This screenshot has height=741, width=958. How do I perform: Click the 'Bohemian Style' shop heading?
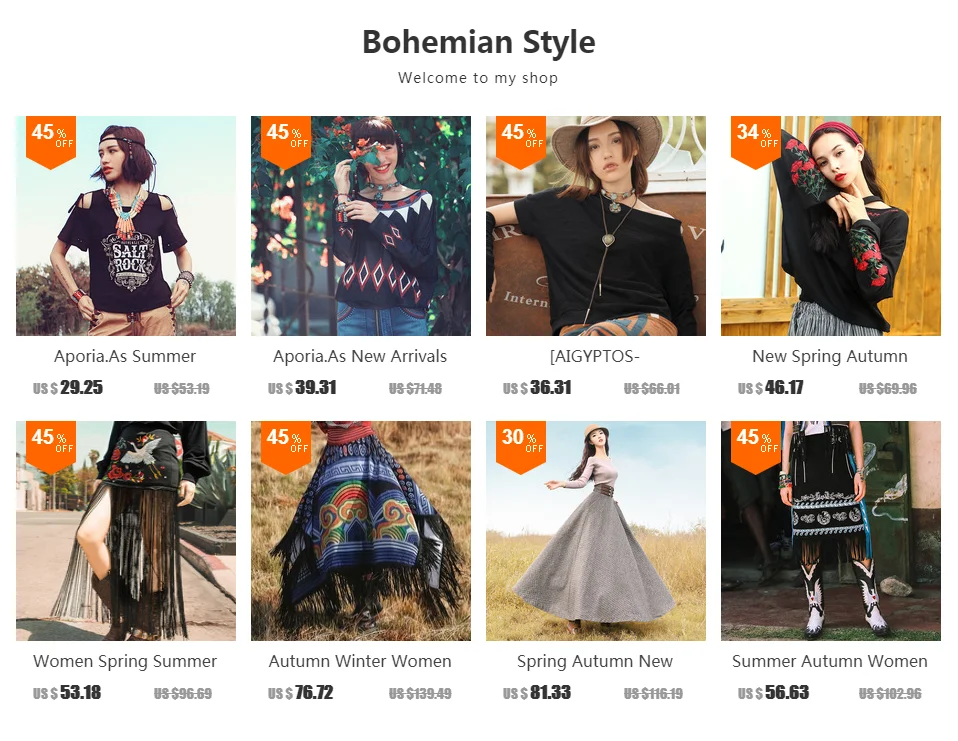click(x=478, y=42)
